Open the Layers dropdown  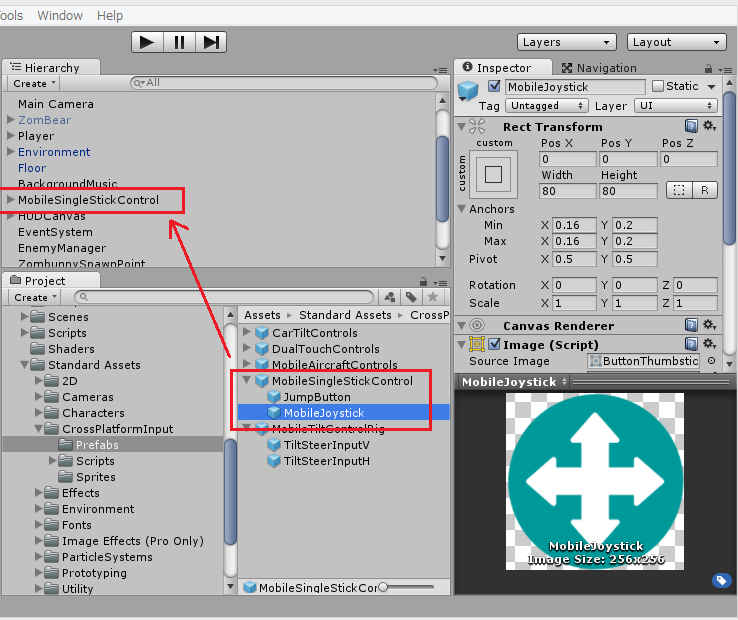tap(566, 42)
